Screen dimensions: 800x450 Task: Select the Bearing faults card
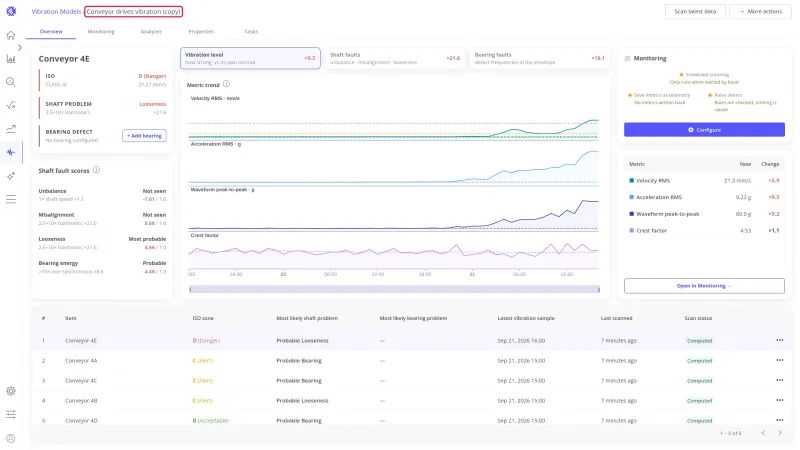tap(540, 58)
